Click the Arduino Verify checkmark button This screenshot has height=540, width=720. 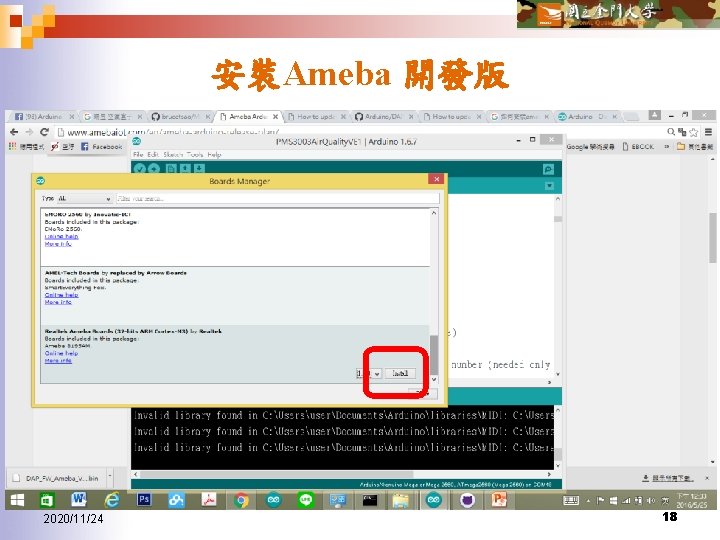click(x=140, y=169)
